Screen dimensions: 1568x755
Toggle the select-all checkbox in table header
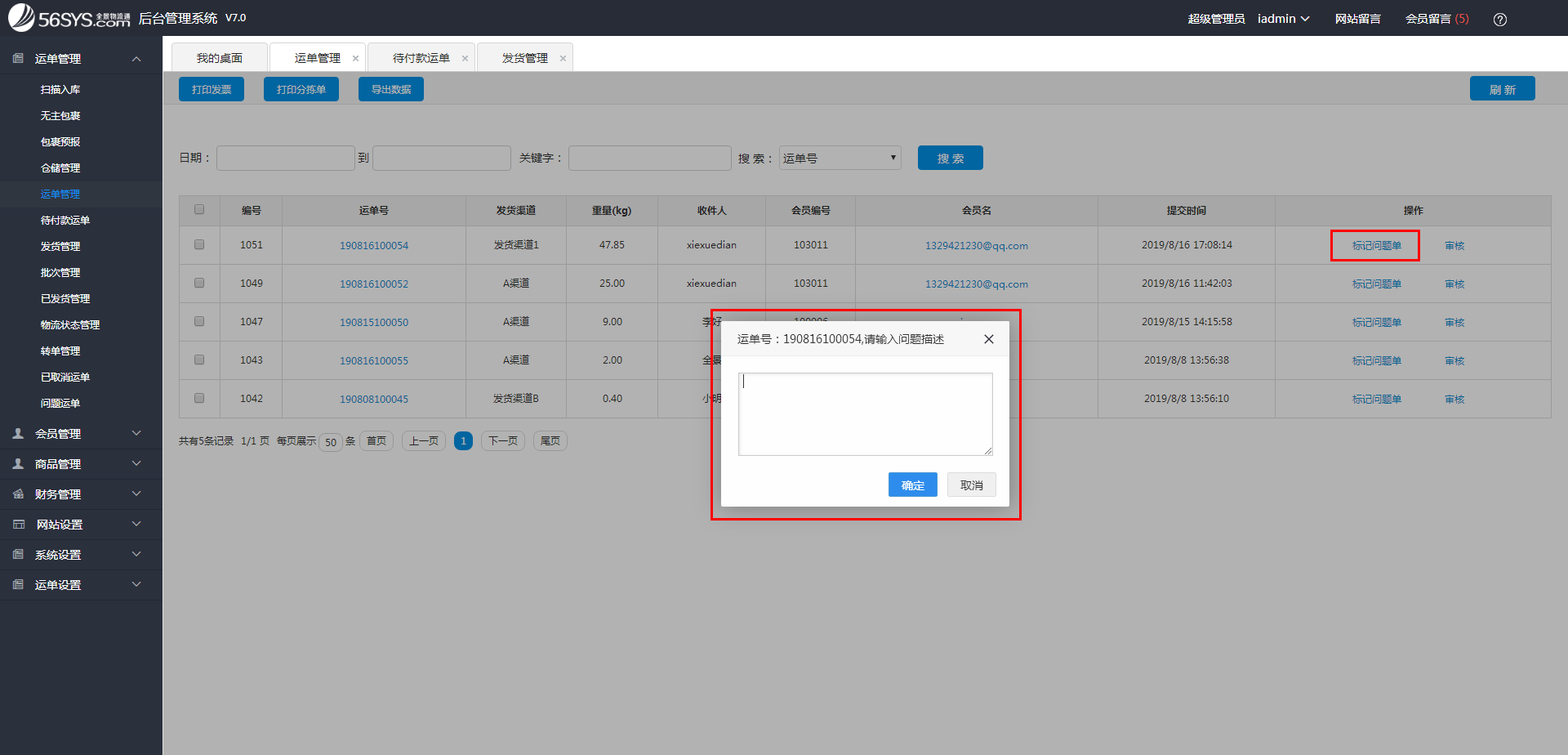click(198, 210)
